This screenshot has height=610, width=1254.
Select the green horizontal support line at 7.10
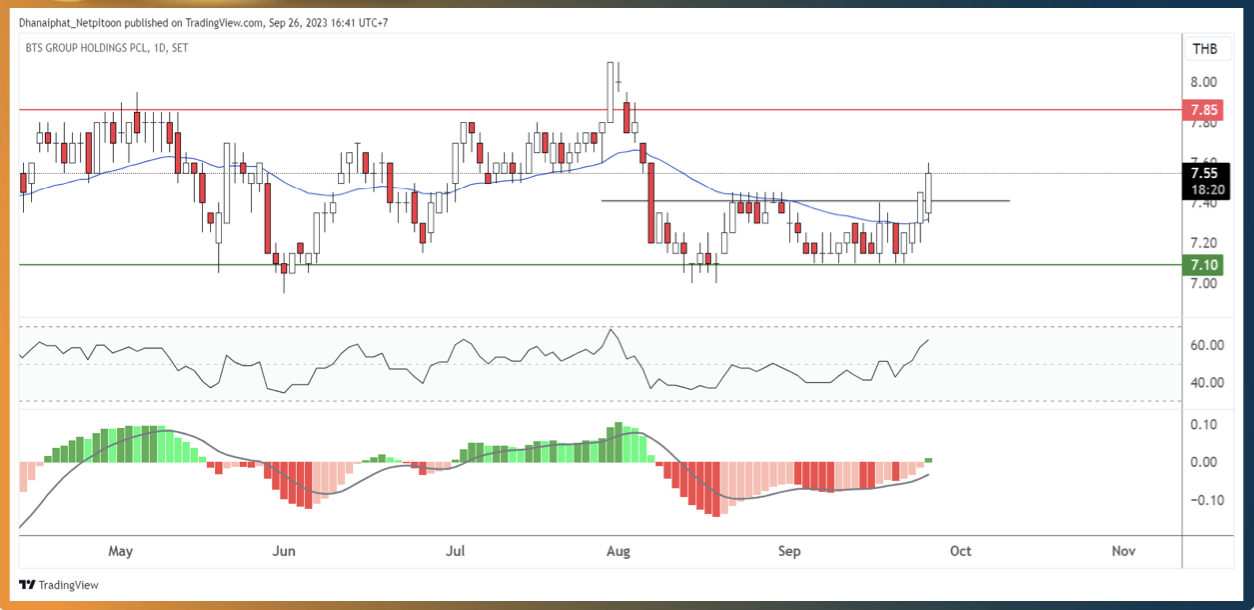click(598, 265)
